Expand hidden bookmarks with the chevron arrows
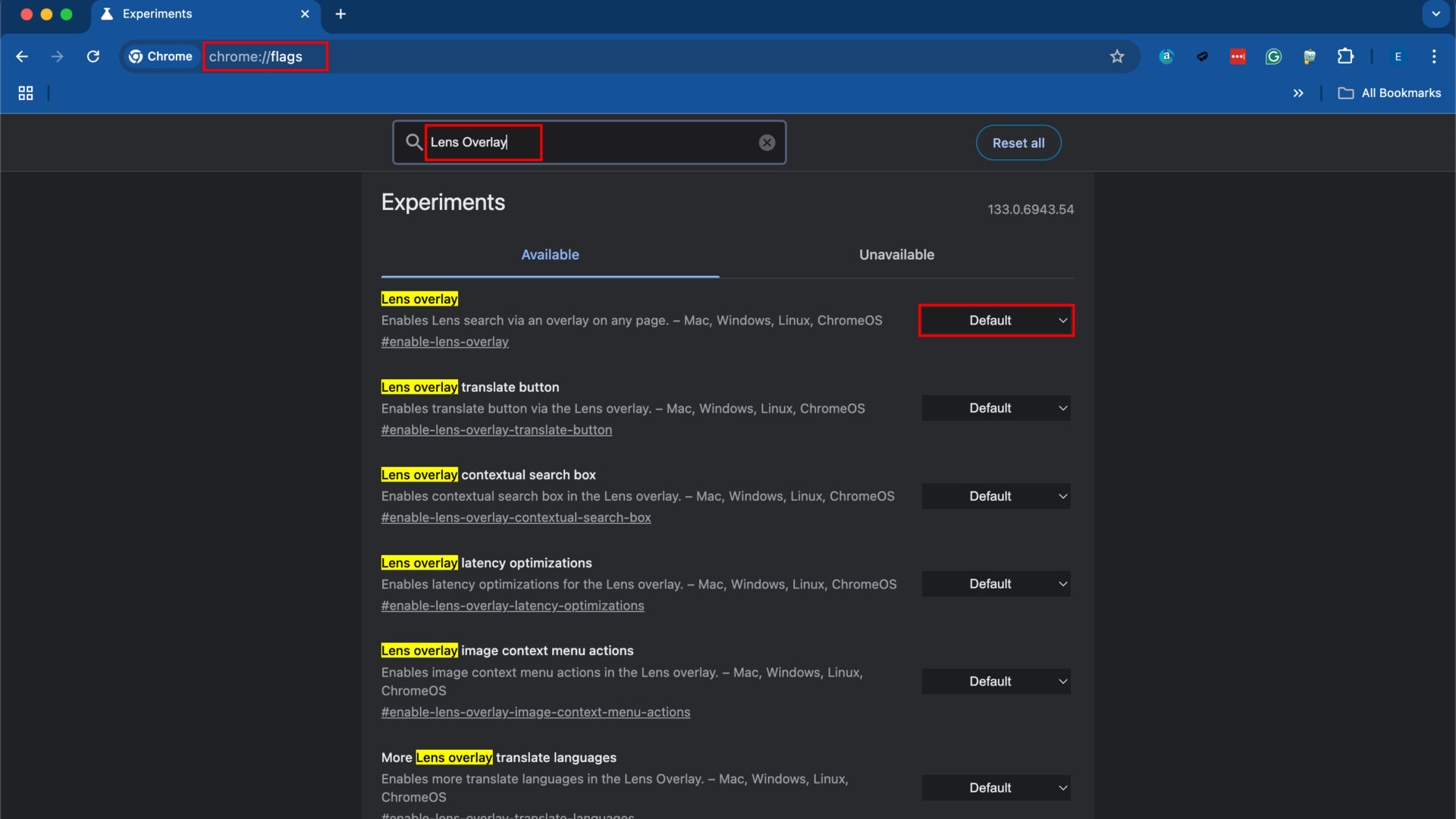The height and width of the screenshot is (819, 1456). [x=1298, y=93]
